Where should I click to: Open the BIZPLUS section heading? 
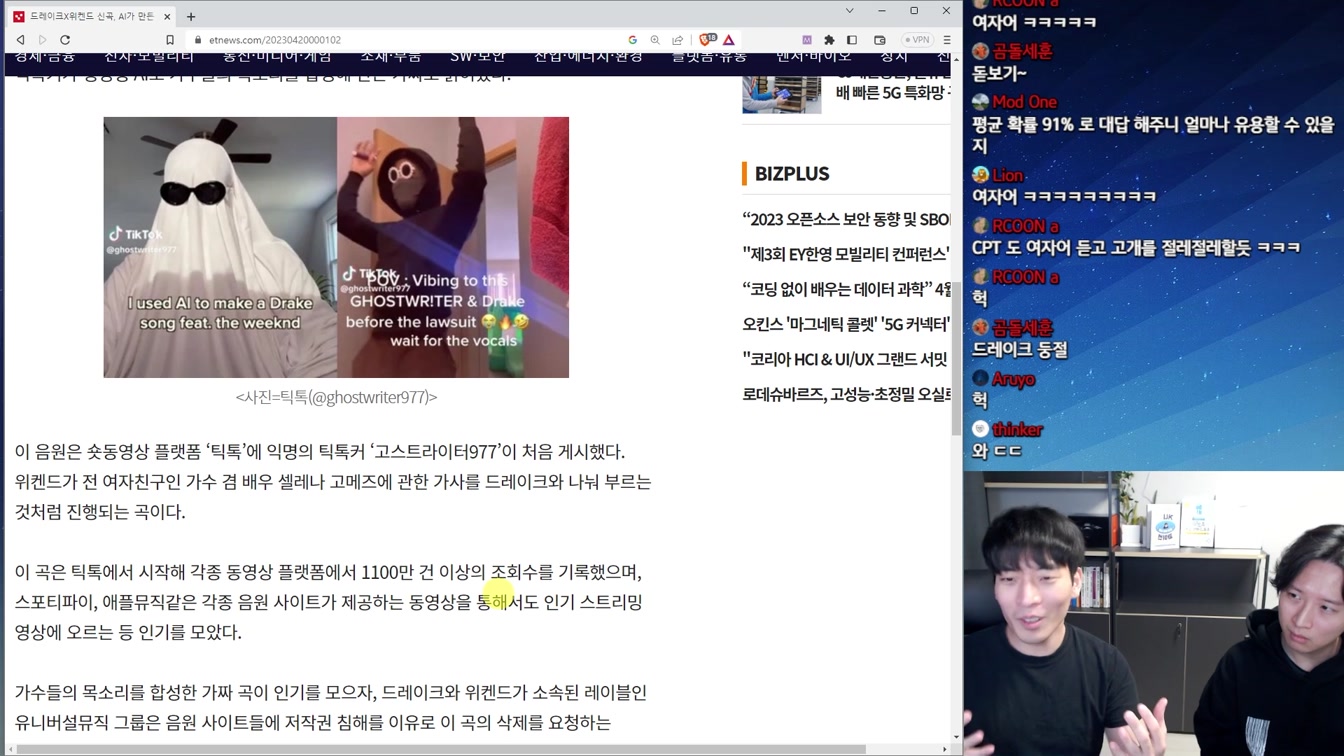(x=792, y=174)
